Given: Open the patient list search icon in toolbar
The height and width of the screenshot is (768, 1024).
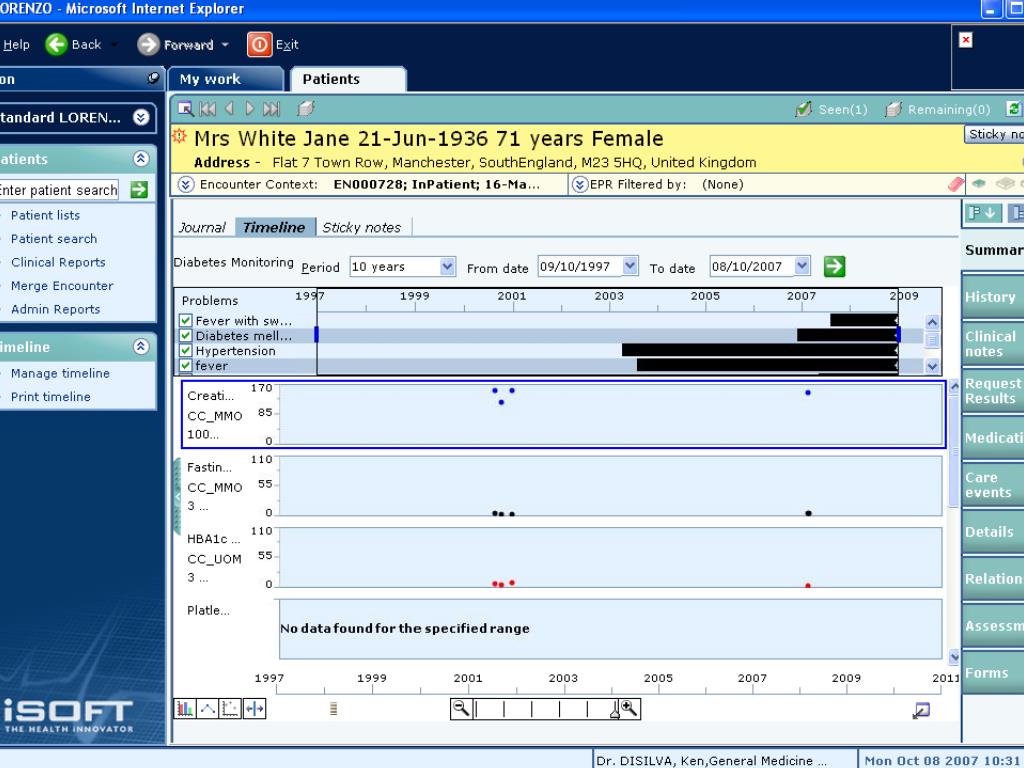Looking at the screenshot, I should coord(185,109).
